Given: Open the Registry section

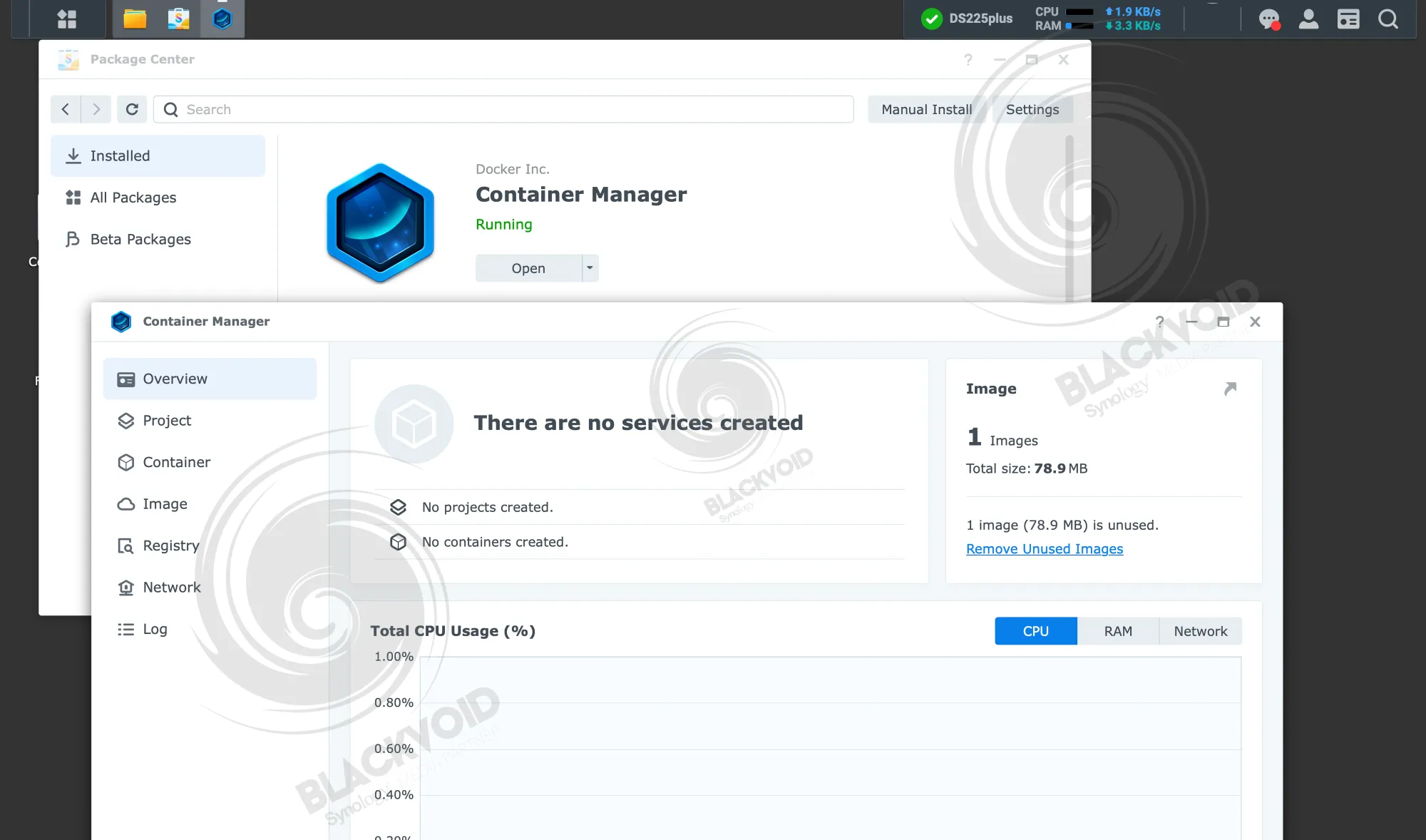Looking at the screenshot, I should click(x=210, y=546).
